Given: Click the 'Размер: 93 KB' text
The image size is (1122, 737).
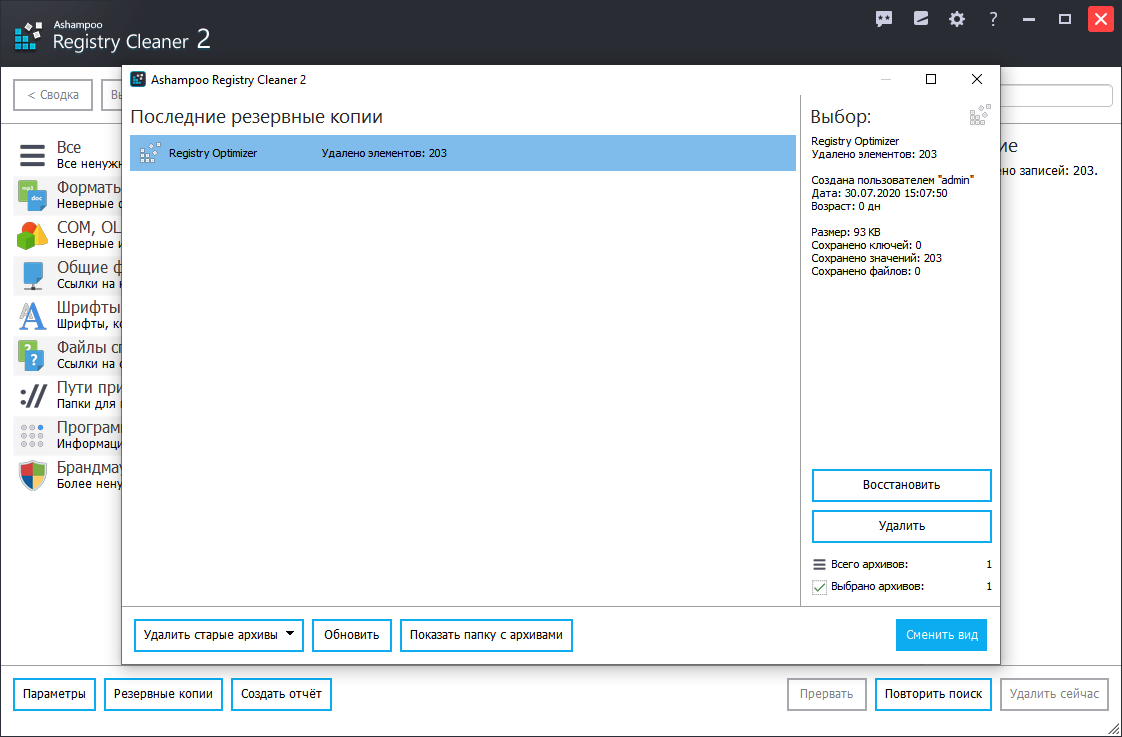Looking at the screenshot, I should click(846, 233).
